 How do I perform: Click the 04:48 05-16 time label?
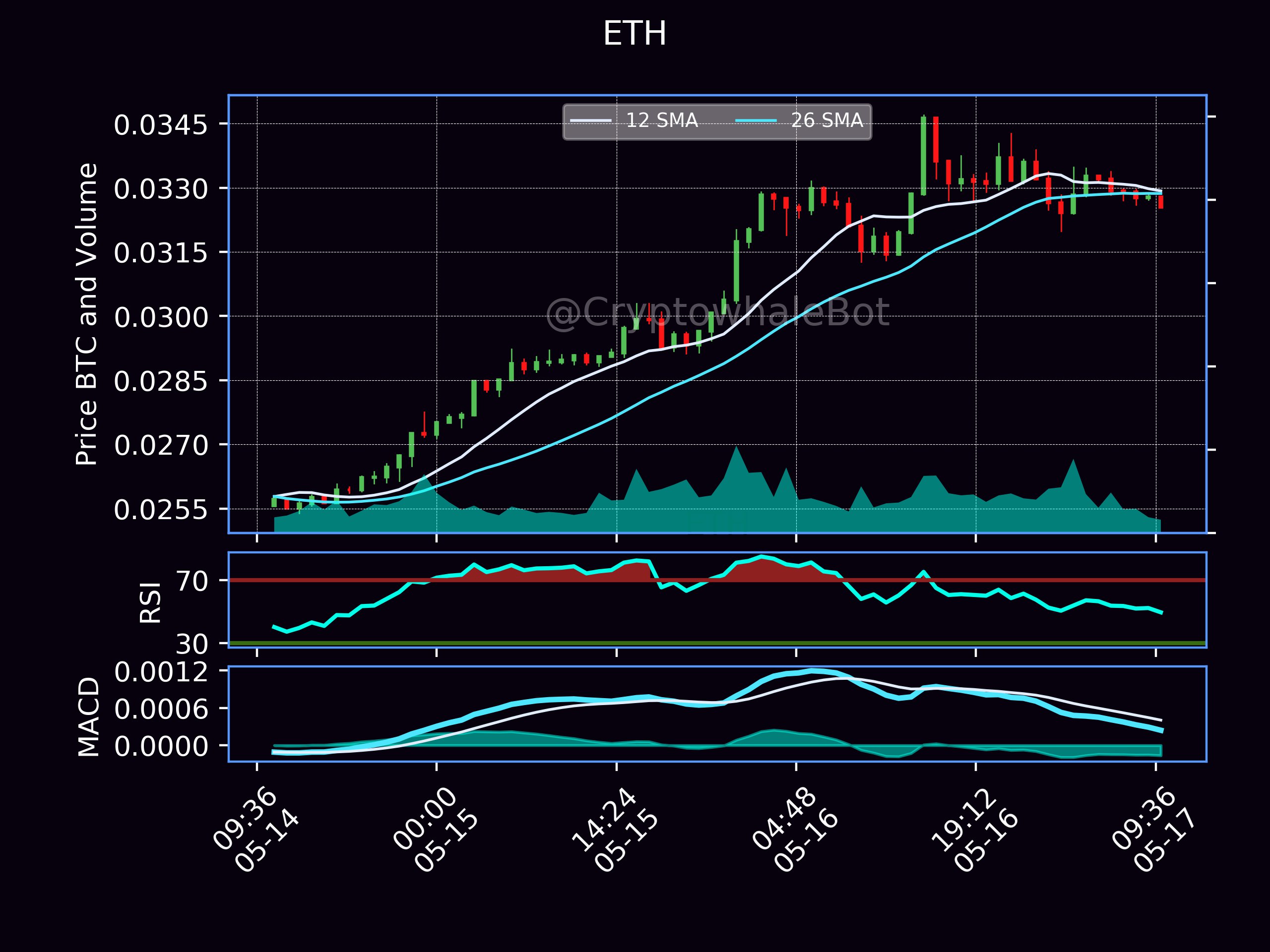coord(794,831)
